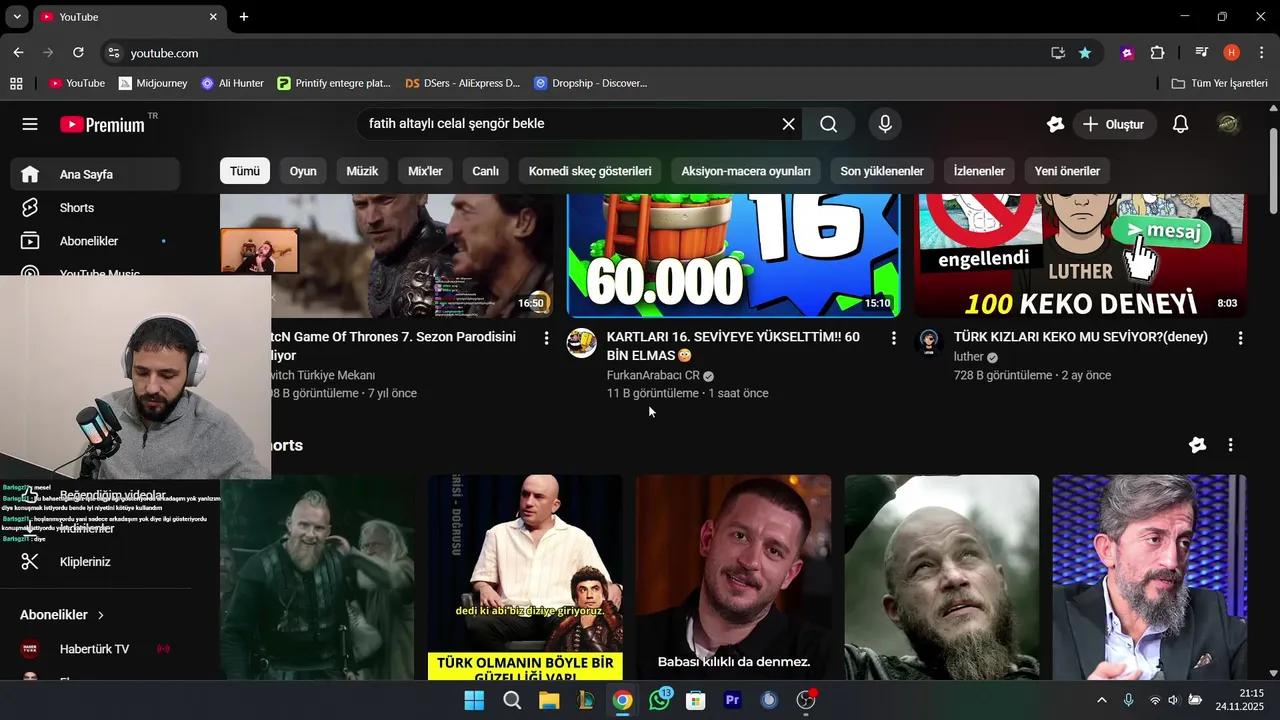Image resolution: width=1280 pixels, height=720 pixels.
Task: Open the TÜRK OLMANIN BÖYLE BİR GÜZELLİĞİ short
Action: tap(525, 578)
